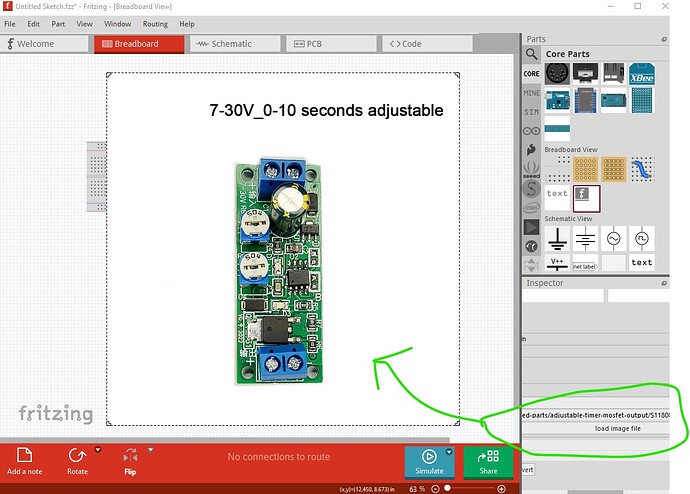Select the breadboard part
Viewport: 690px width, 494px height.
(x=557, y=169)
